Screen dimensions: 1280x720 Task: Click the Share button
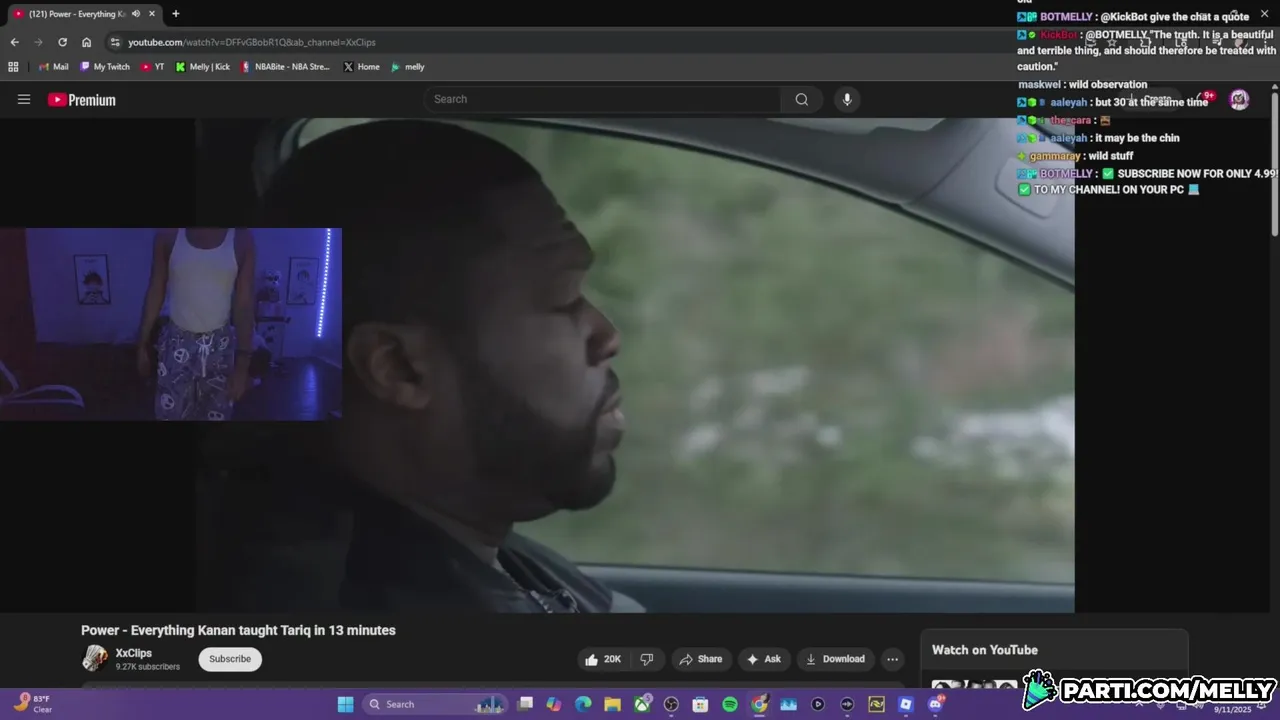(700, 659)
